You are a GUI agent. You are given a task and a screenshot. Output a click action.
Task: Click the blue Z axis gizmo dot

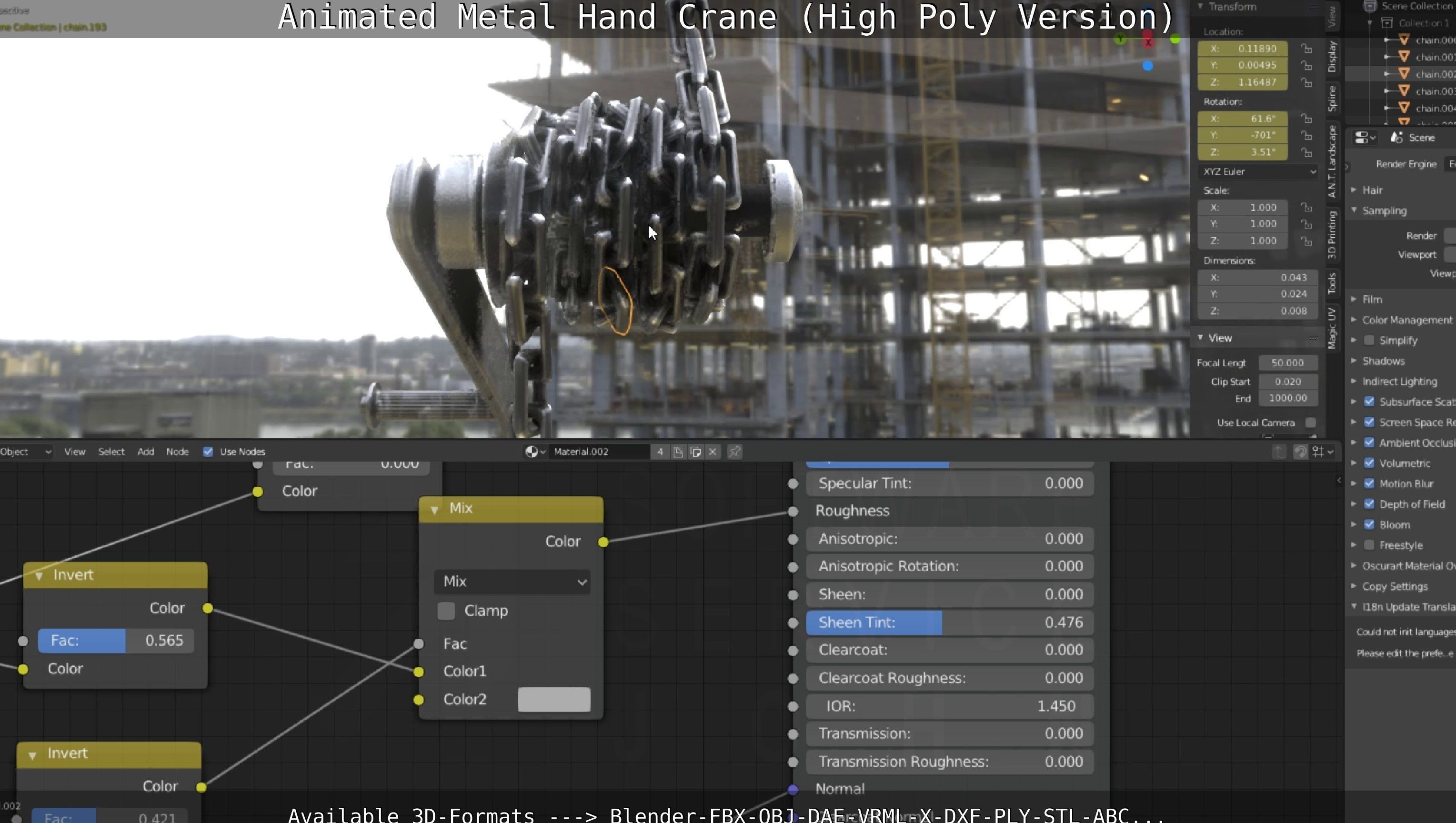click(1147, 66)
